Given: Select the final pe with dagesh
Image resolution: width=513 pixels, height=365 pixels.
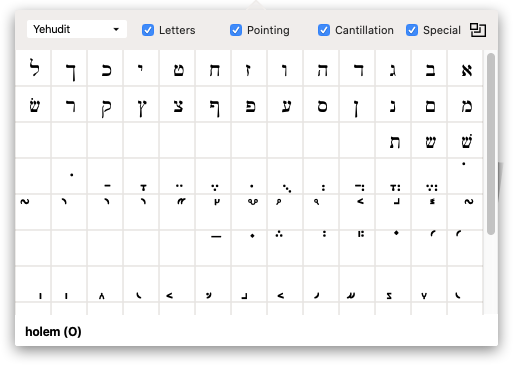Looking at the screenshot, I should (x=214, y=104).
